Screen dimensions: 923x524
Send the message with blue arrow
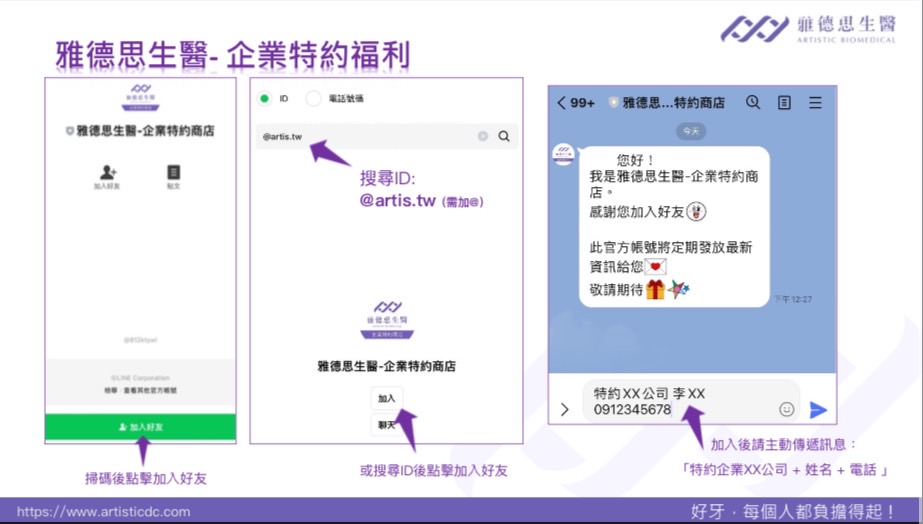[818, 410]
